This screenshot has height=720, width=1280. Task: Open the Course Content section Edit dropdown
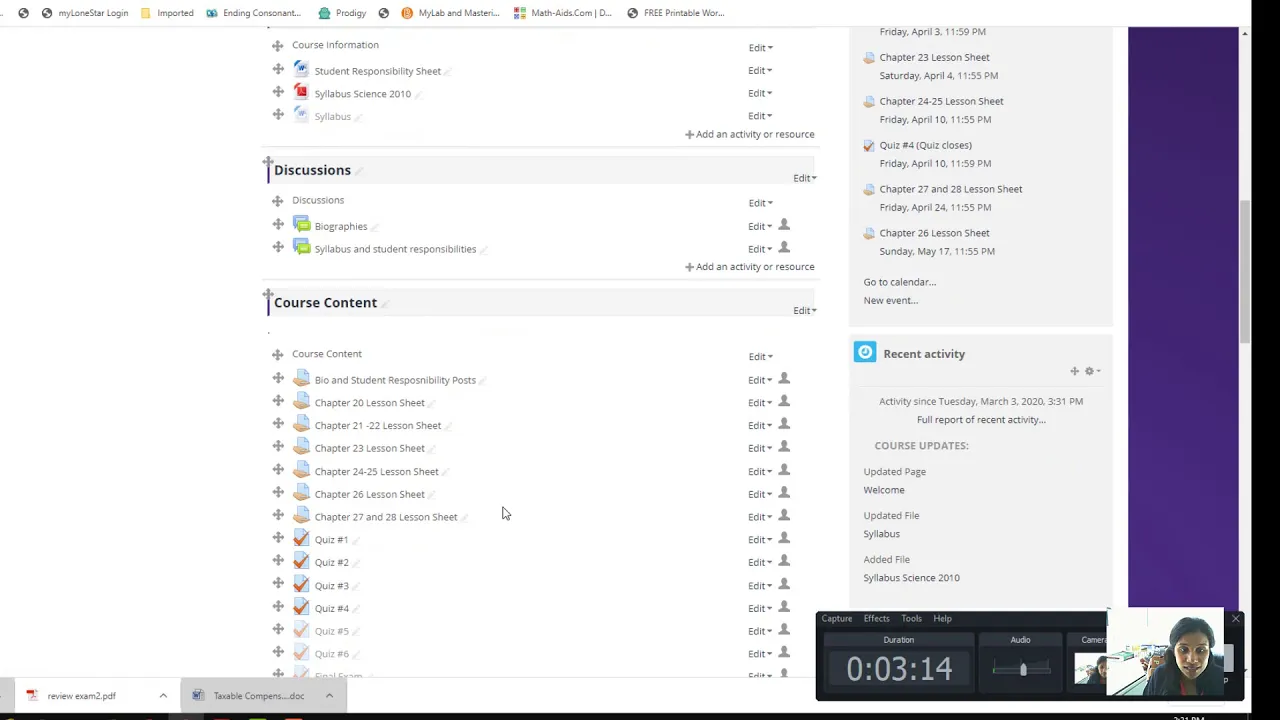[x=805, y=311]
